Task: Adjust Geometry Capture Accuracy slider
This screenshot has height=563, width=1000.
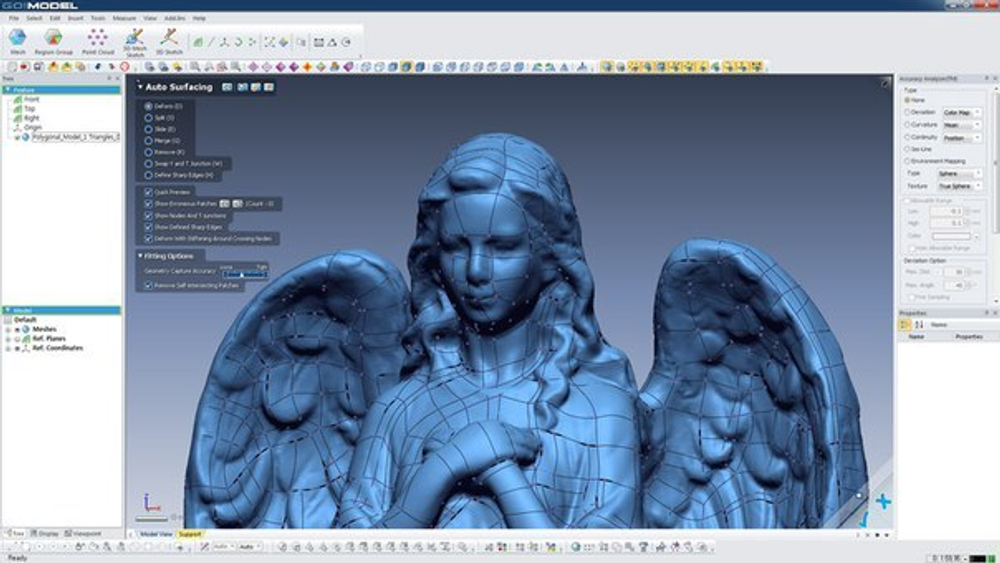Action: (x=244, y=274)
